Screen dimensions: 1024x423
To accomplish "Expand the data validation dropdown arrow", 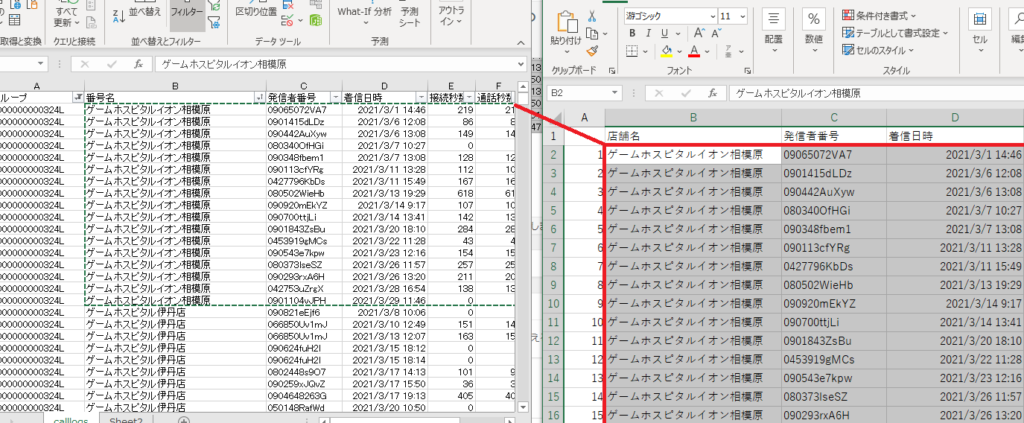I will [x=299, y=21].
